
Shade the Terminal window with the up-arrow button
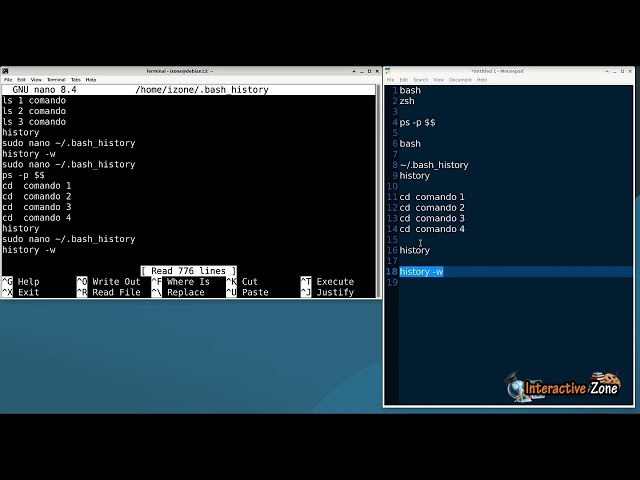354,71
